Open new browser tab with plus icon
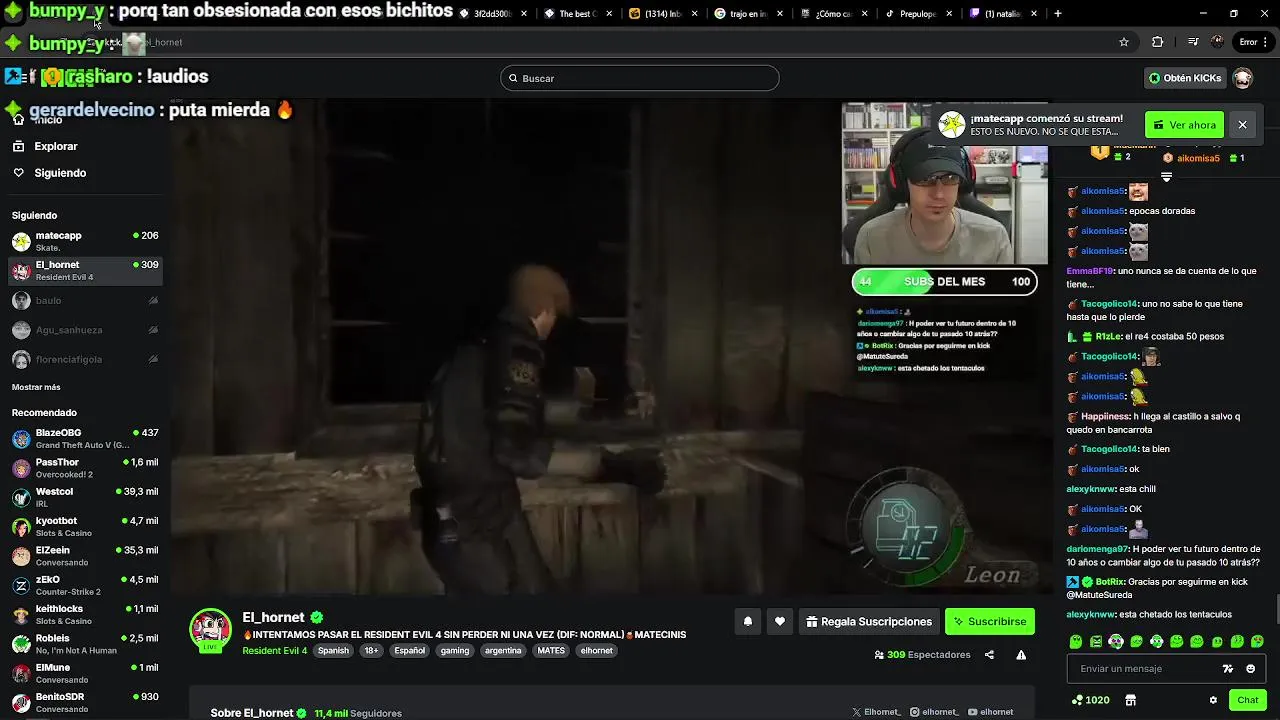 [1058, 13]
